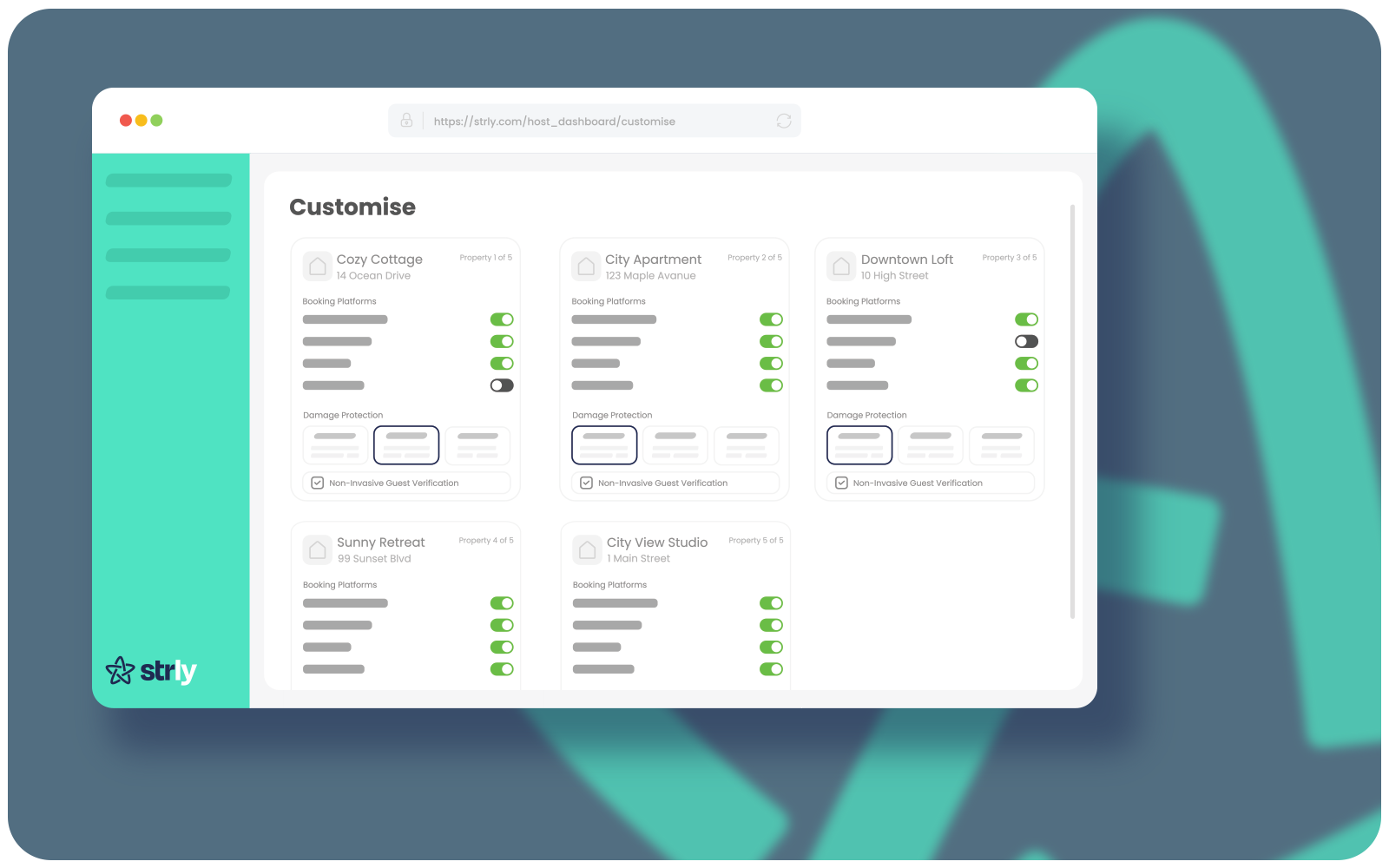Viewport: 1389px width, 868px height.
Task: Click the refresh icon in the address bar
Action: click(783, 121)
